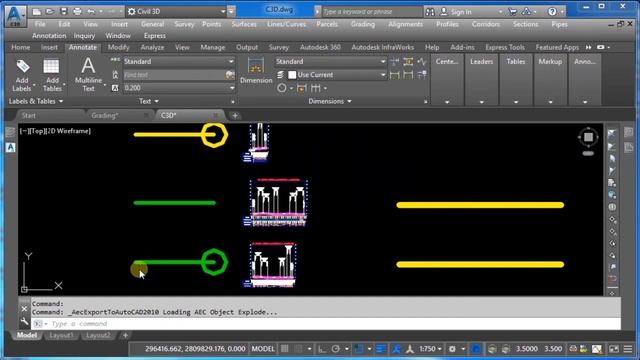
Task: Click the text spell check ABC icon
Action: [x=115, y=60]
